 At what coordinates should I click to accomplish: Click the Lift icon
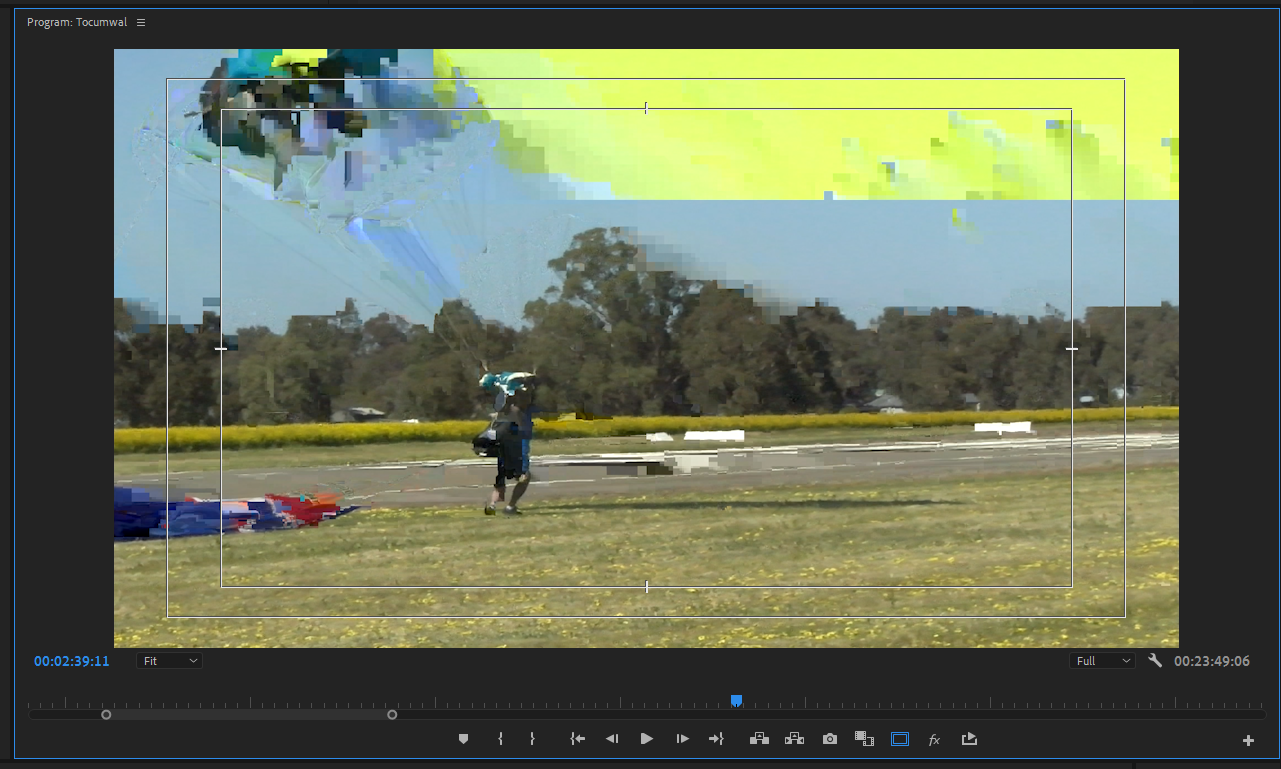coord(759,738)
